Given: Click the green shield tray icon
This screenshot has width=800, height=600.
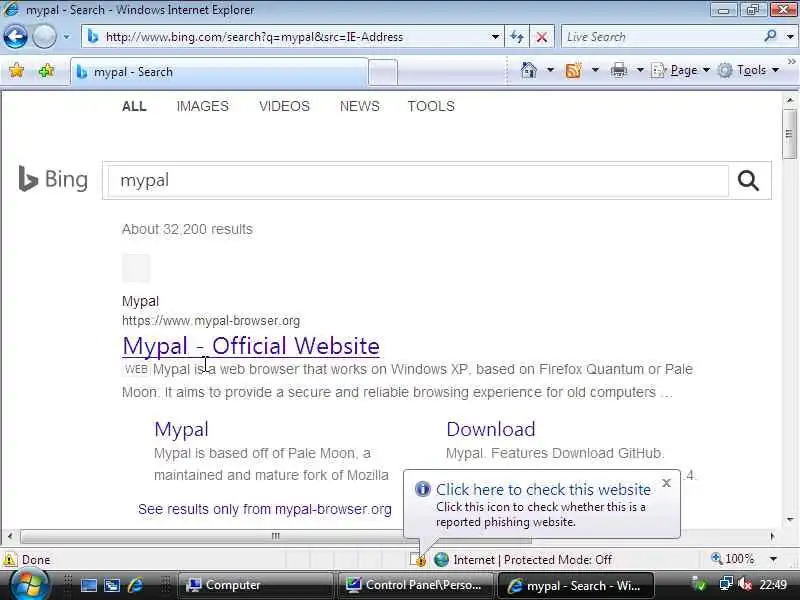Looking at the screenshot, I should coord(699,585).
